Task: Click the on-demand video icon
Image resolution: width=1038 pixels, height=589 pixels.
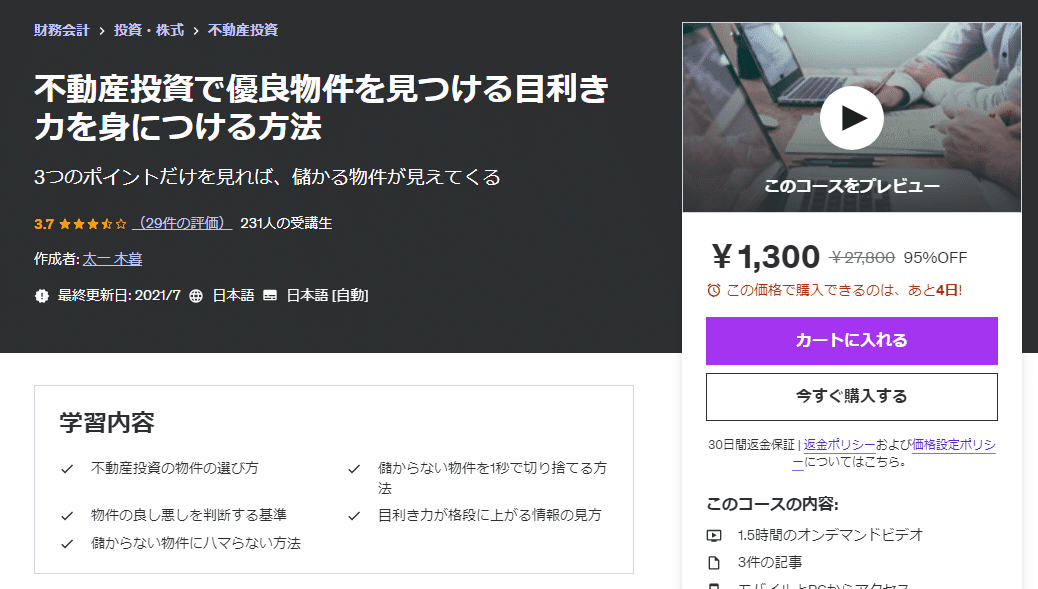Action: click(714, 535)
